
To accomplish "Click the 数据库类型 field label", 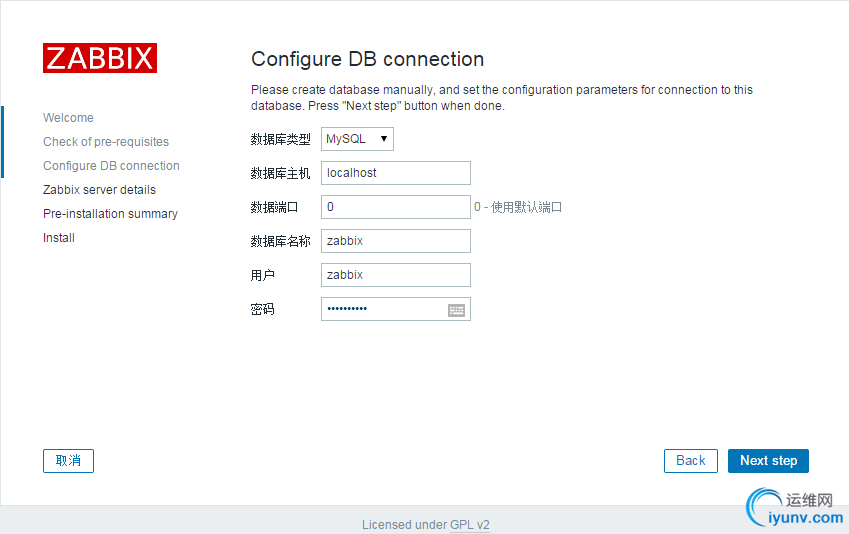I will click(x=280, y=139).
